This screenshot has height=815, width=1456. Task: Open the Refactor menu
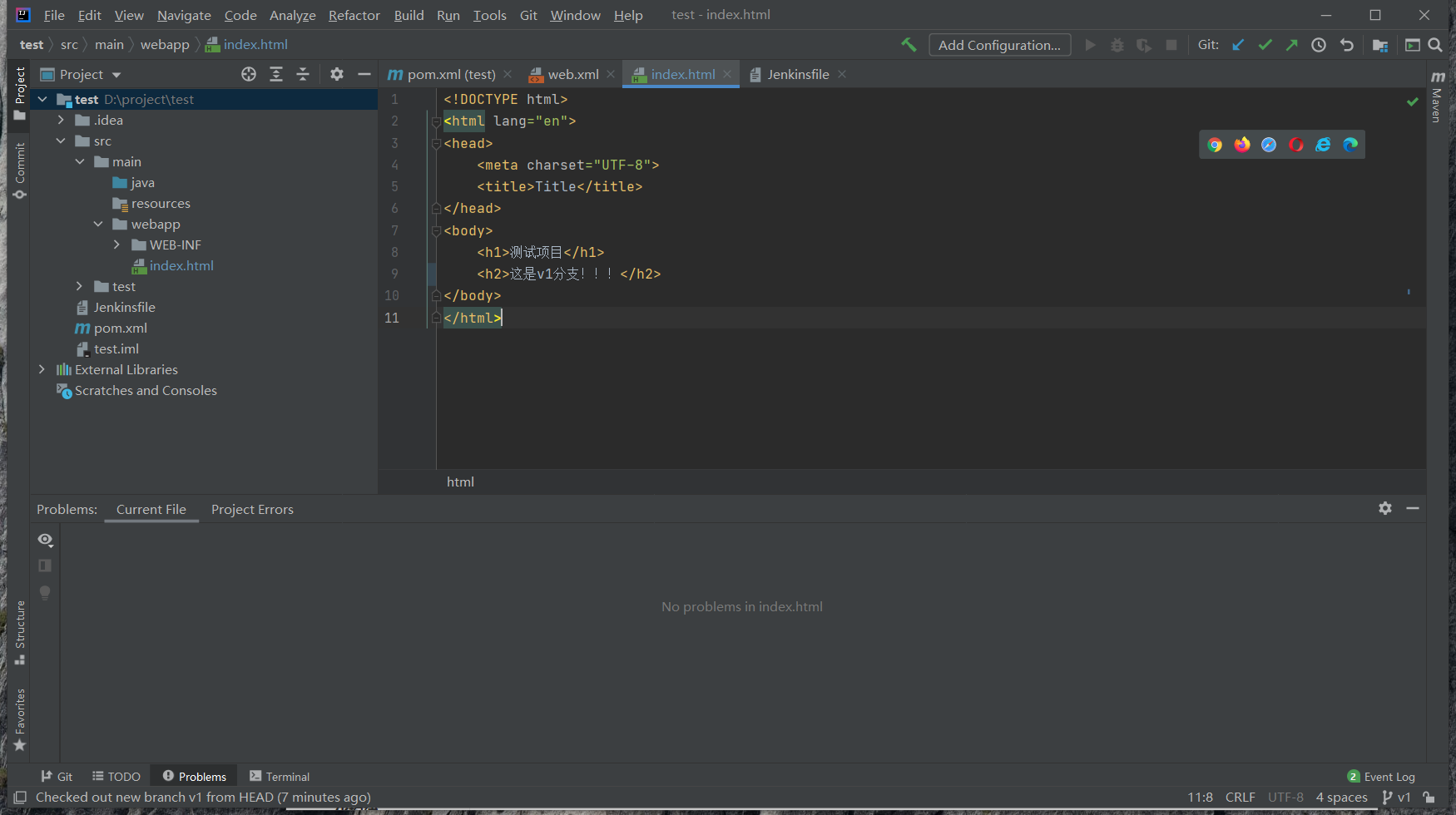354,15
